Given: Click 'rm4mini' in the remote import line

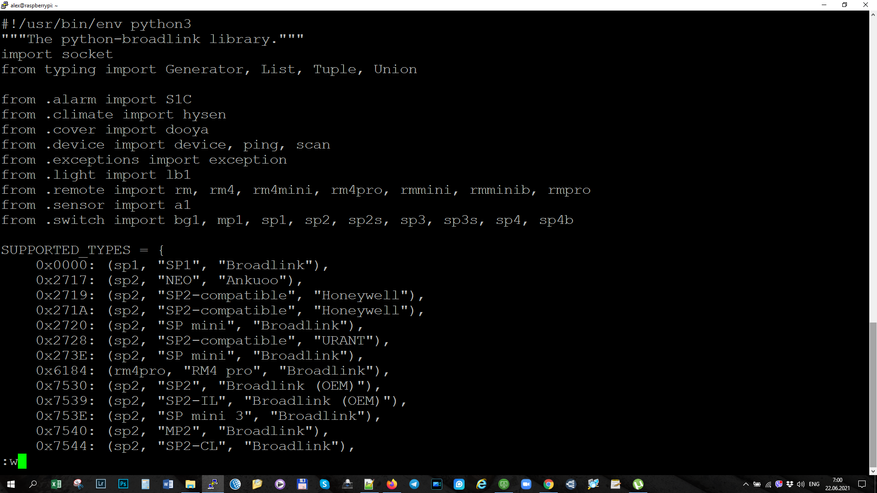Looking at the screenshot, I should click(282, 190).
